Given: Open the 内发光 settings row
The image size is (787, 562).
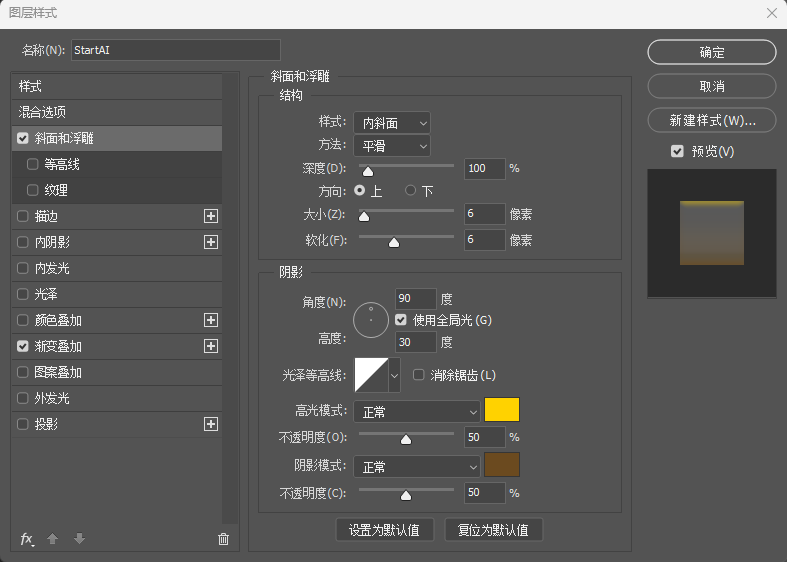Looking at the screenshot, I should (x=117, y=268).
